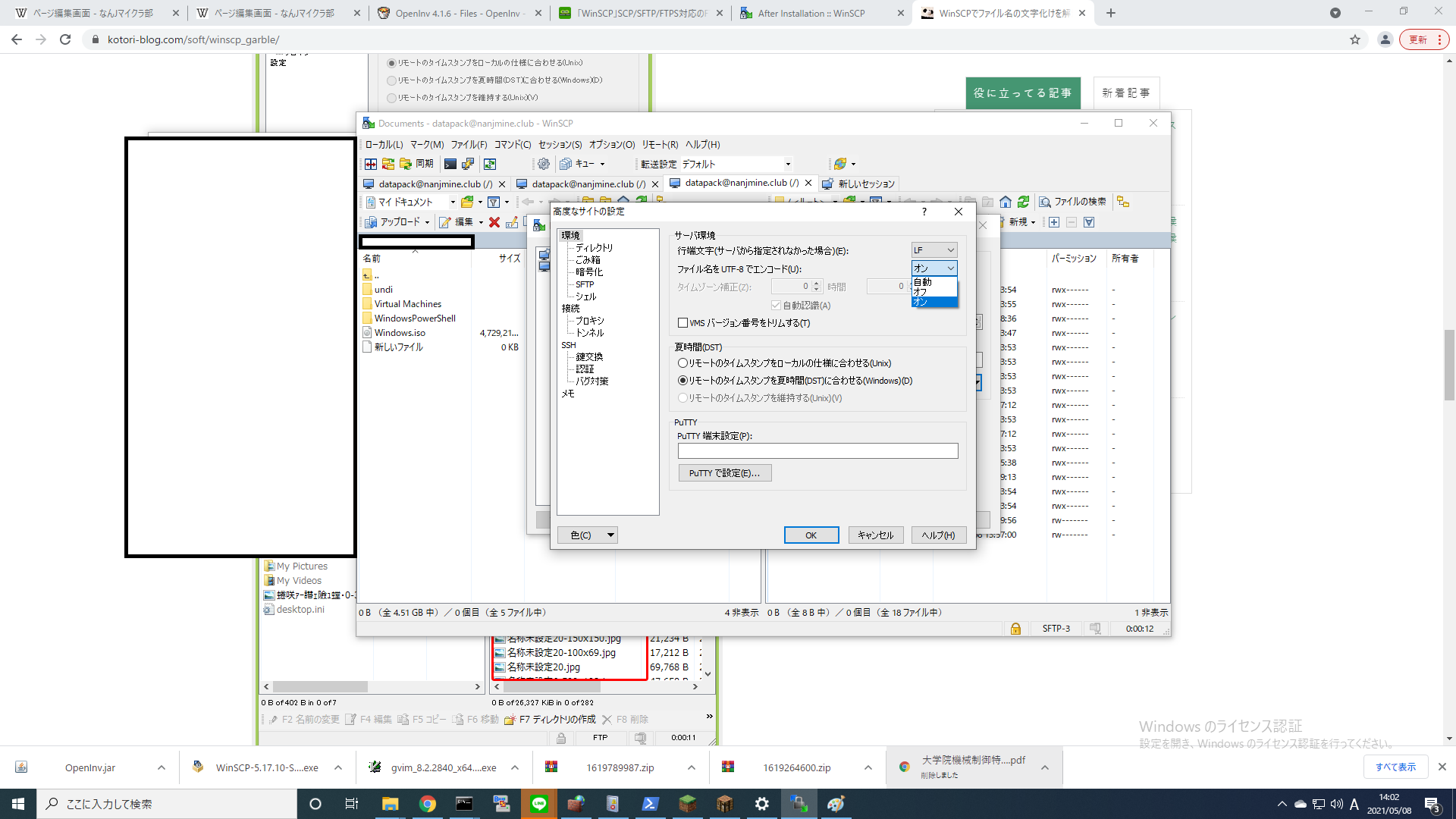Open preferences via the gear icon
The height and width of the screenshot is (819, 1456).
tap(544, 164)
